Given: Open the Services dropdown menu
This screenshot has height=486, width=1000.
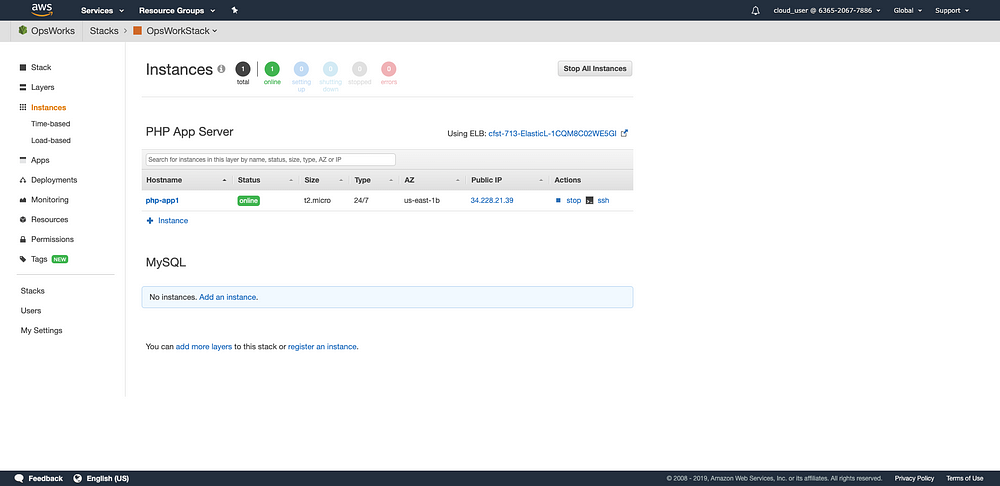Looking at the screenshot, I should point(102,11).
